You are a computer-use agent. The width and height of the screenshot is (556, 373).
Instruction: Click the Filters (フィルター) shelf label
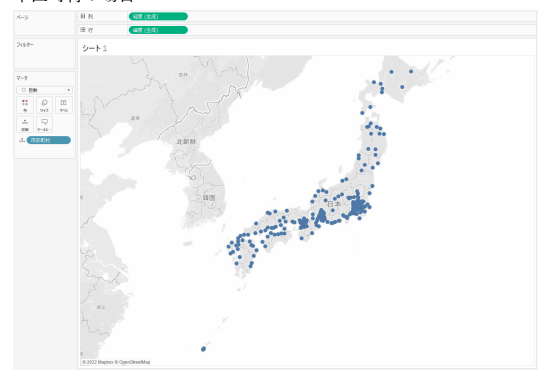click(x=25, y=45)
